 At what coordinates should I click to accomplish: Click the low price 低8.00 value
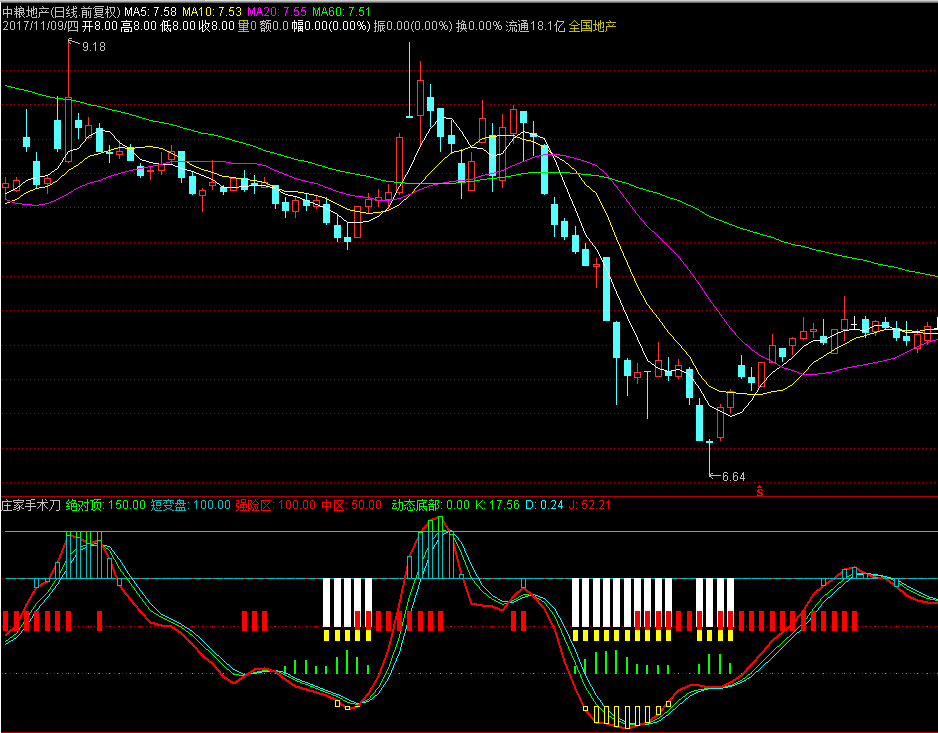click(178, 26)
